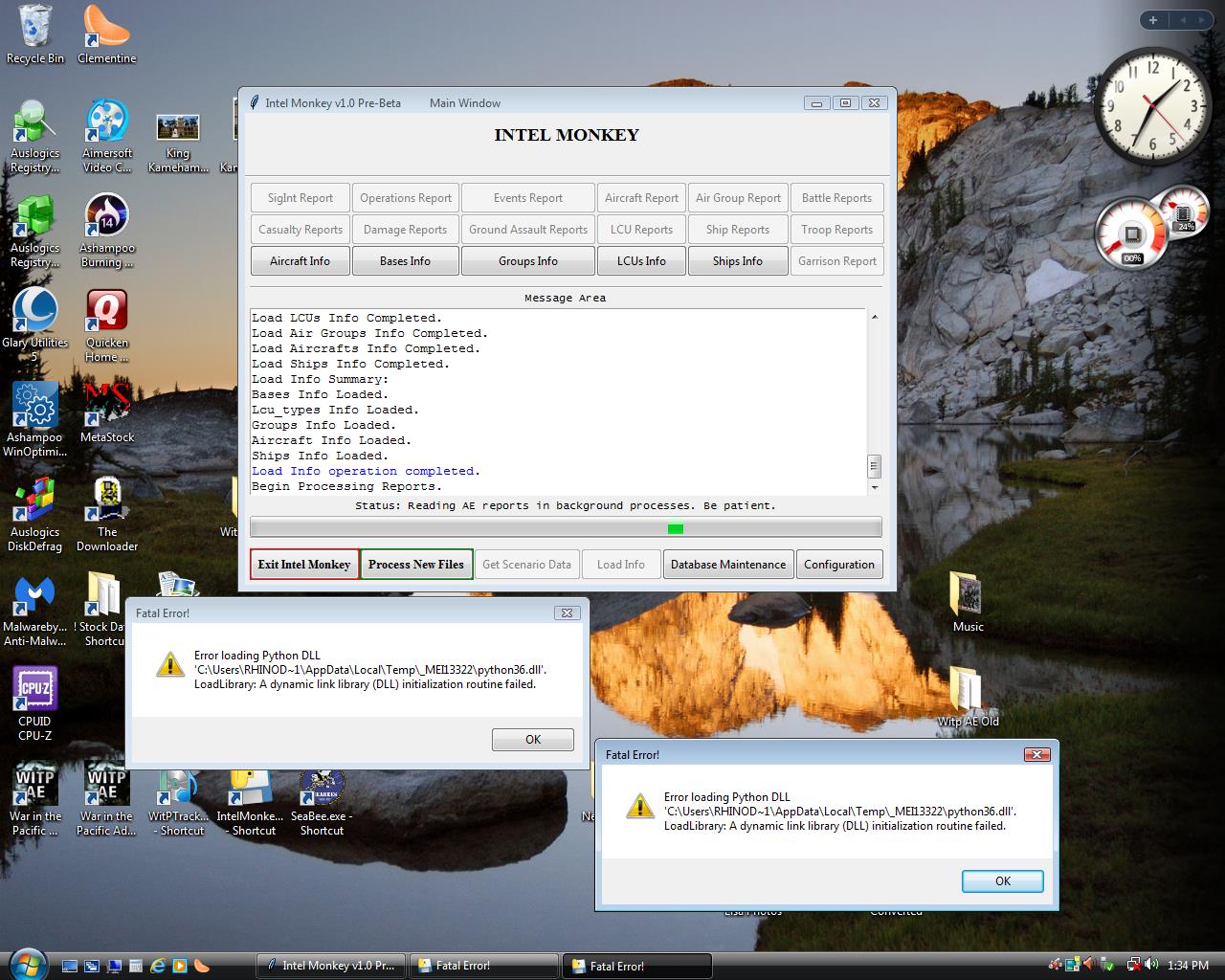Open Malwarebytes Anti-Malware

pyautogui.click(x=34, y=593)
